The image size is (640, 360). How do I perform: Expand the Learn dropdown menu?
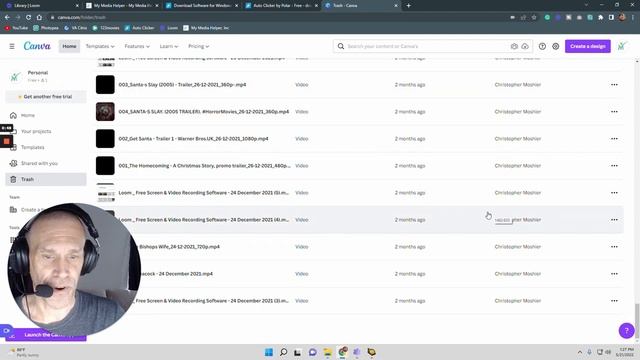click(169, 46)
